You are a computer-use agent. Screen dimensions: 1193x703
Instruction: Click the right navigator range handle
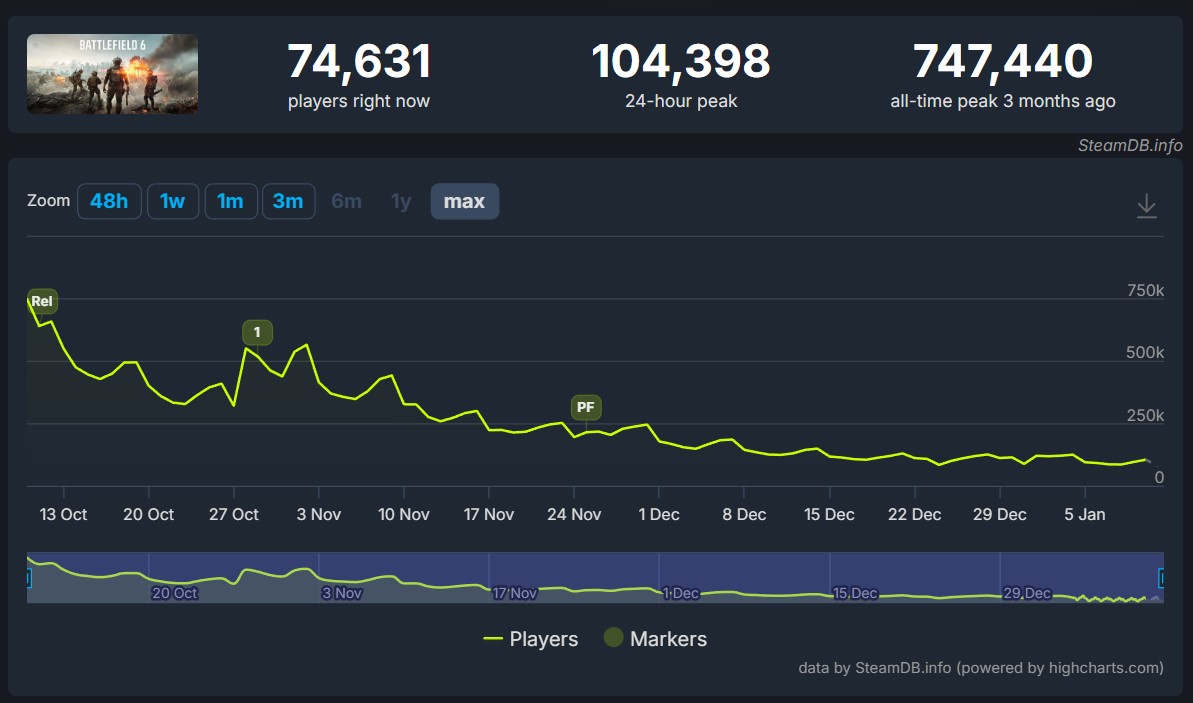coord(1162,578)
